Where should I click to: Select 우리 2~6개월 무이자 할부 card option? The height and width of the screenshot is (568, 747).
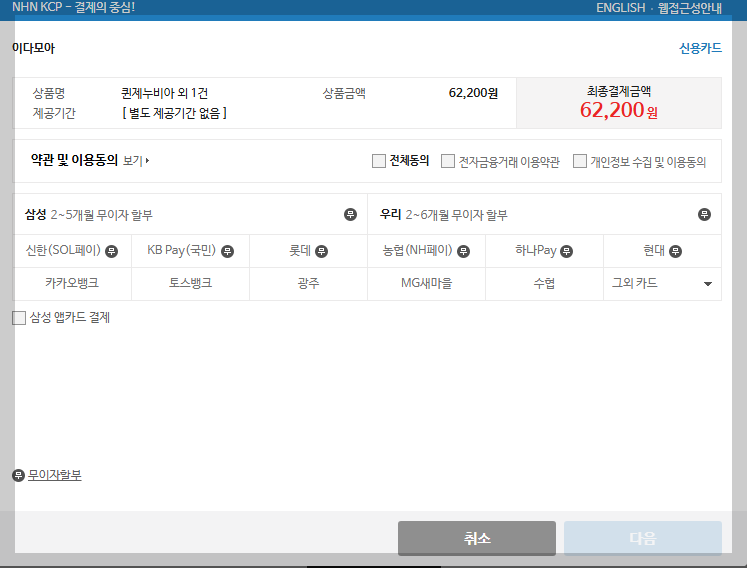(x=545, y=214)
